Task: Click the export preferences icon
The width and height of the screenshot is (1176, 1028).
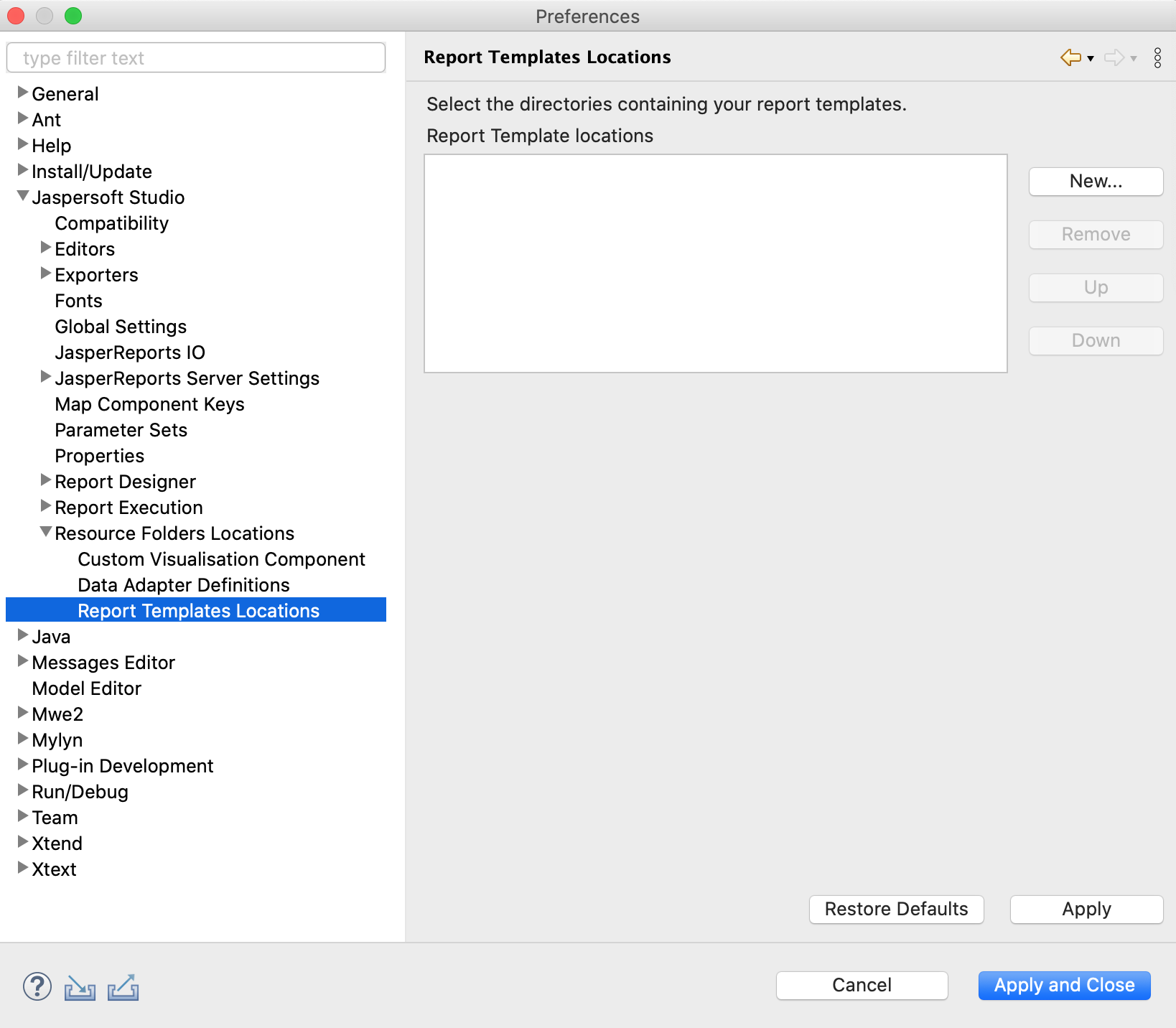Action: [x=123, y=987]
